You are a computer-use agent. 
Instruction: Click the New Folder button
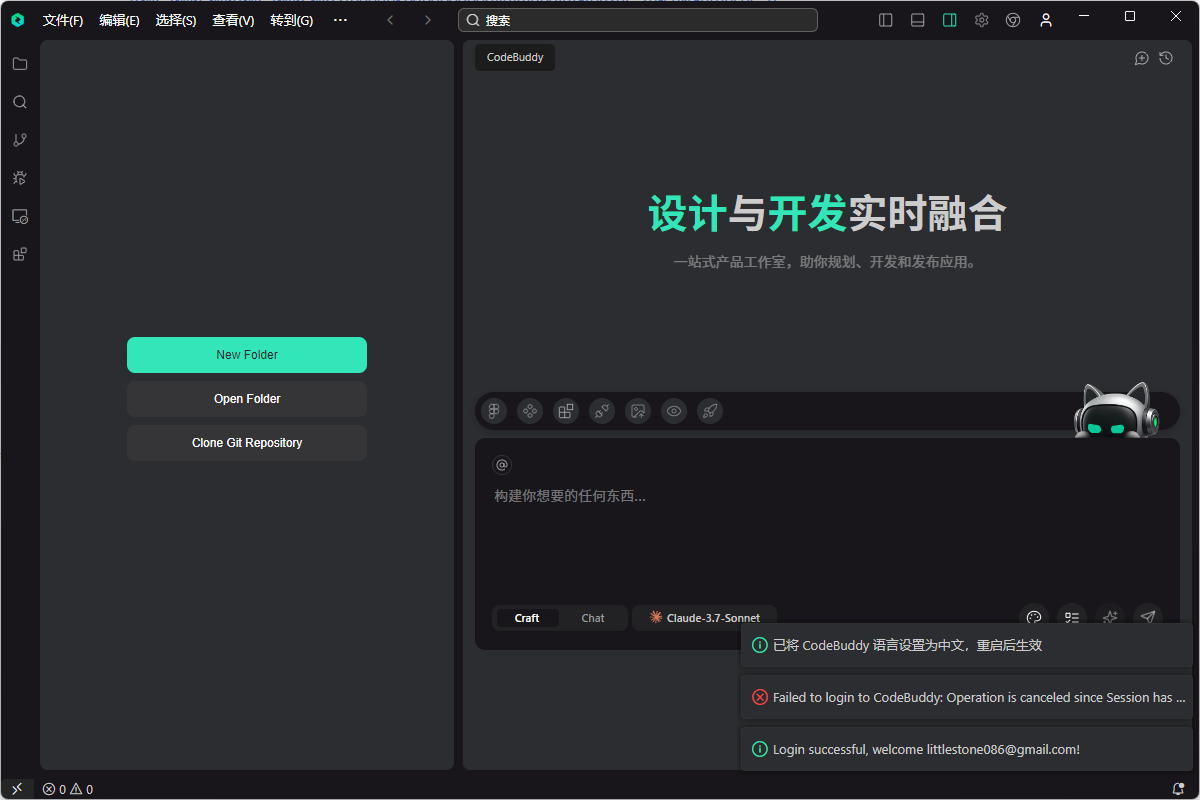(x=246, y=354)
